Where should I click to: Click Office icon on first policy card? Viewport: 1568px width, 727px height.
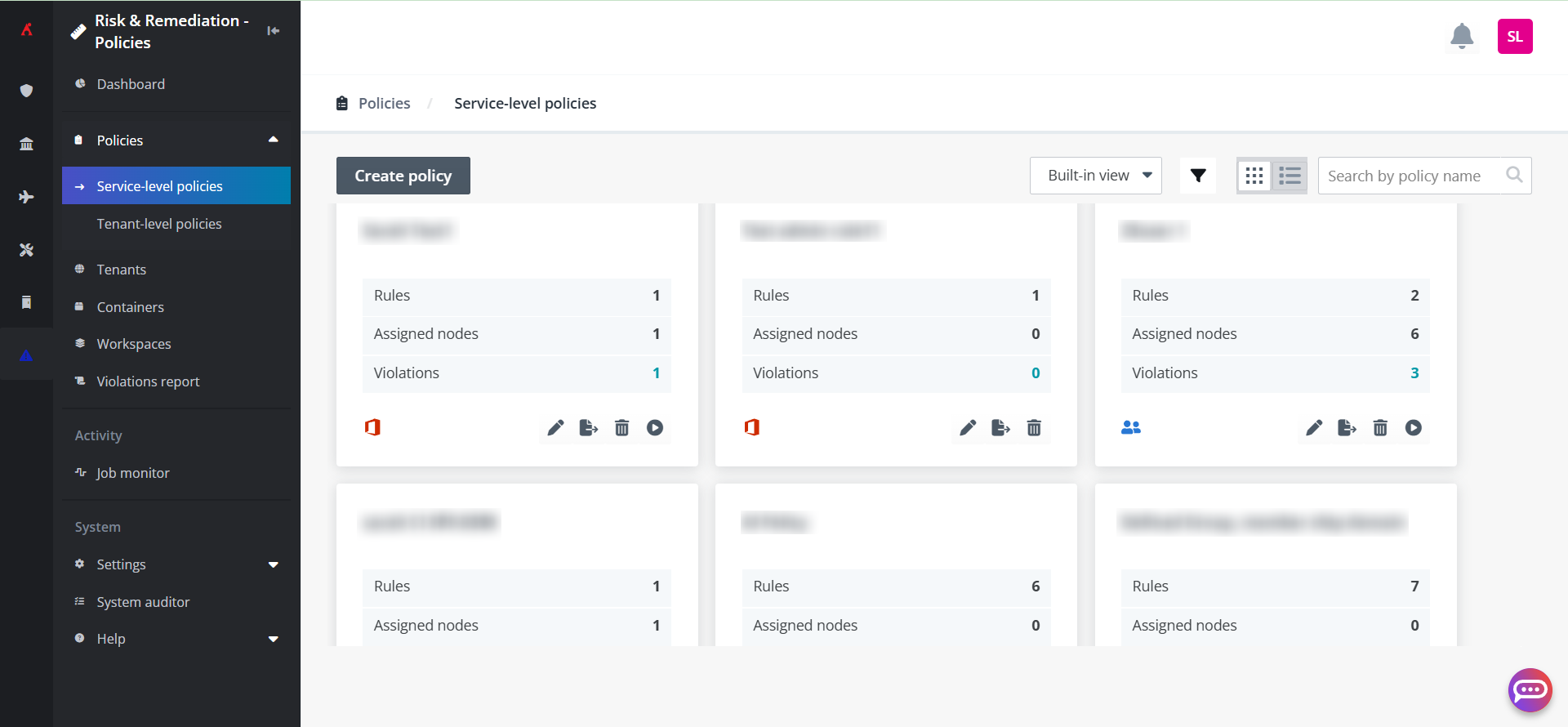tap(372, 427)
